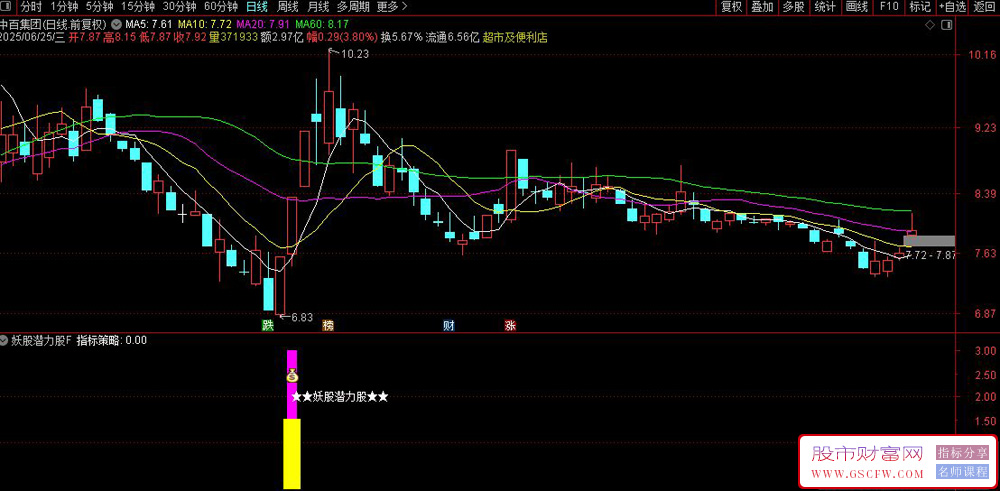This screenshot has height=491, width=1000.
Task: Toggle the left panel icon beside 分时
Action: pos(8,7)
